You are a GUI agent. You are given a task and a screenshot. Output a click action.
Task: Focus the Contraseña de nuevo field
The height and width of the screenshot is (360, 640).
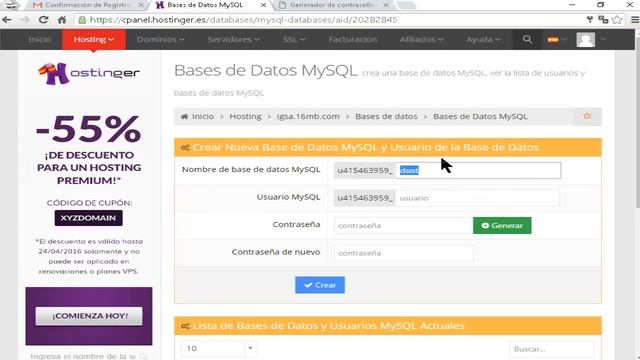coord(403,253)
